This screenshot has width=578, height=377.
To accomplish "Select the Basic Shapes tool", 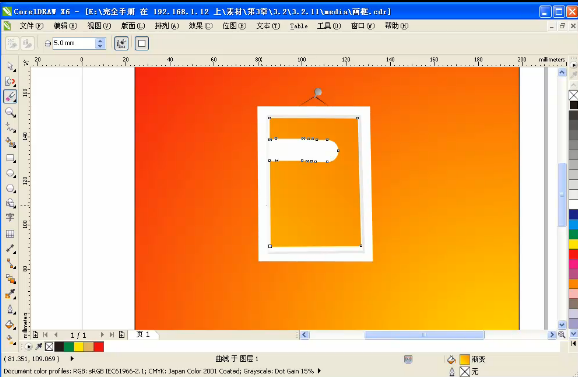I will (10, 203).
